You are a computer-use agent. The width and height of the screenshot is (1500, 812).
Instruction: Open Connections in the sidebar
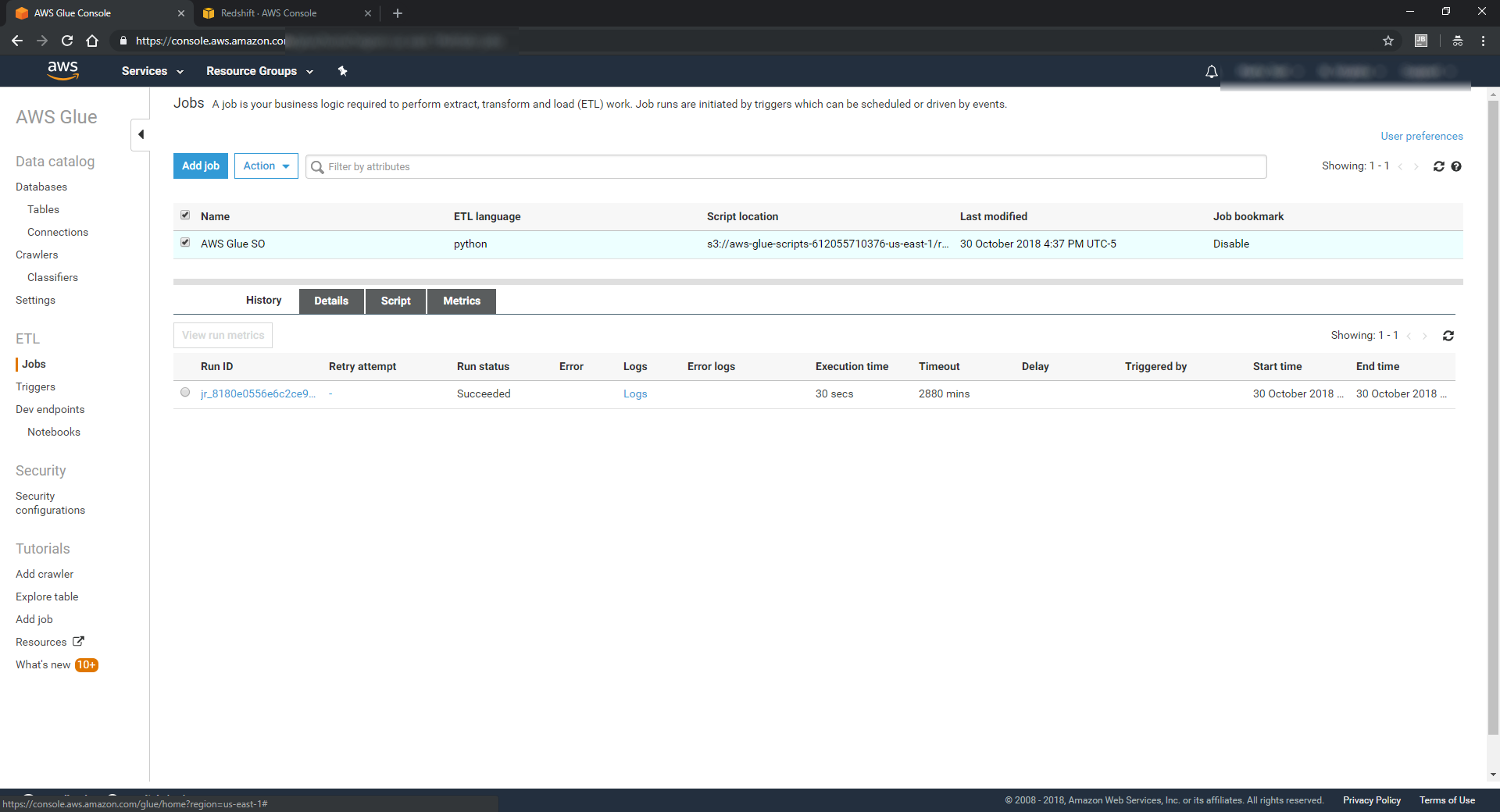coord(58,233)
